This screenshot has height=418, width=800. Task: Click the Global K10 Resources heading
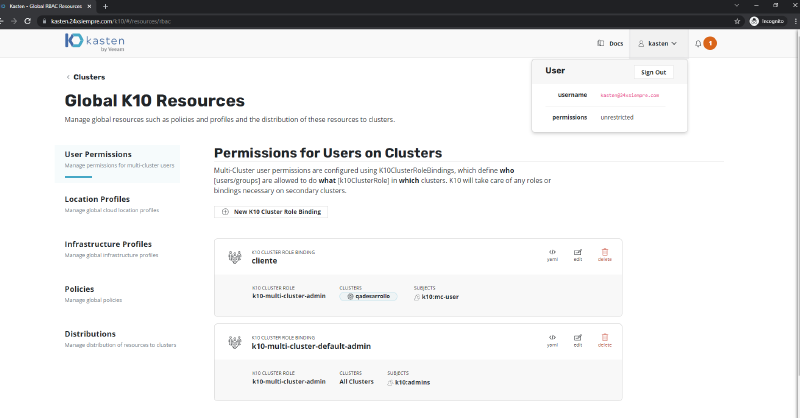pos(155,101)
